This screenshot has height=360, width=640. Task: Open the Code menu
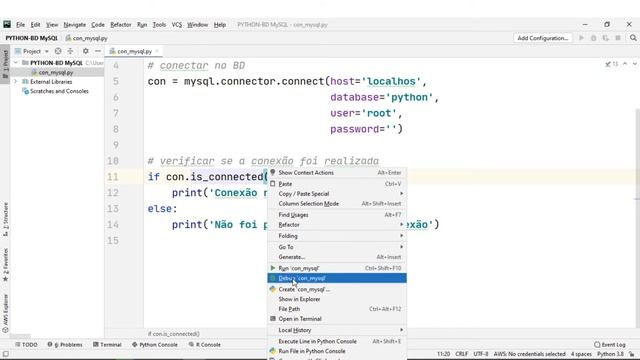pos(98,25)
